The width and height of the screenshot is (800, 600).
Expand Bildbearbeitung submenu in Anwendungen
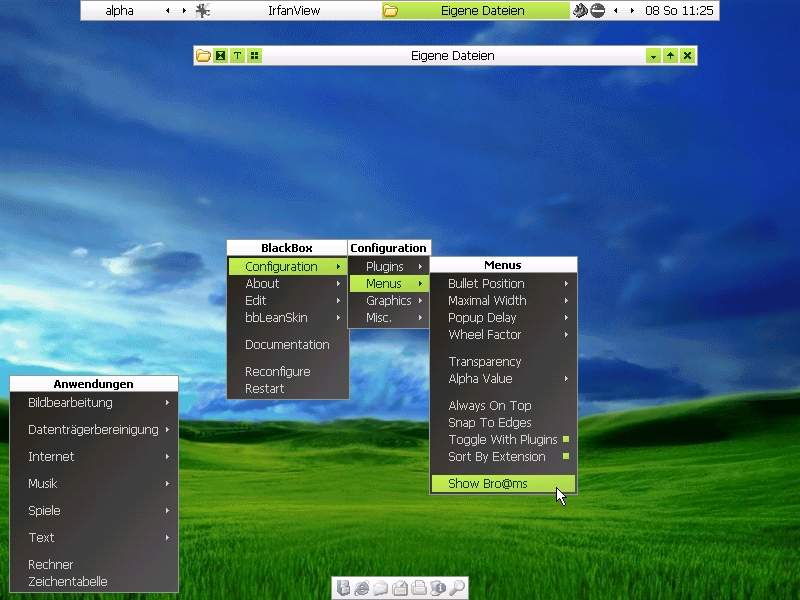point(94,403)
